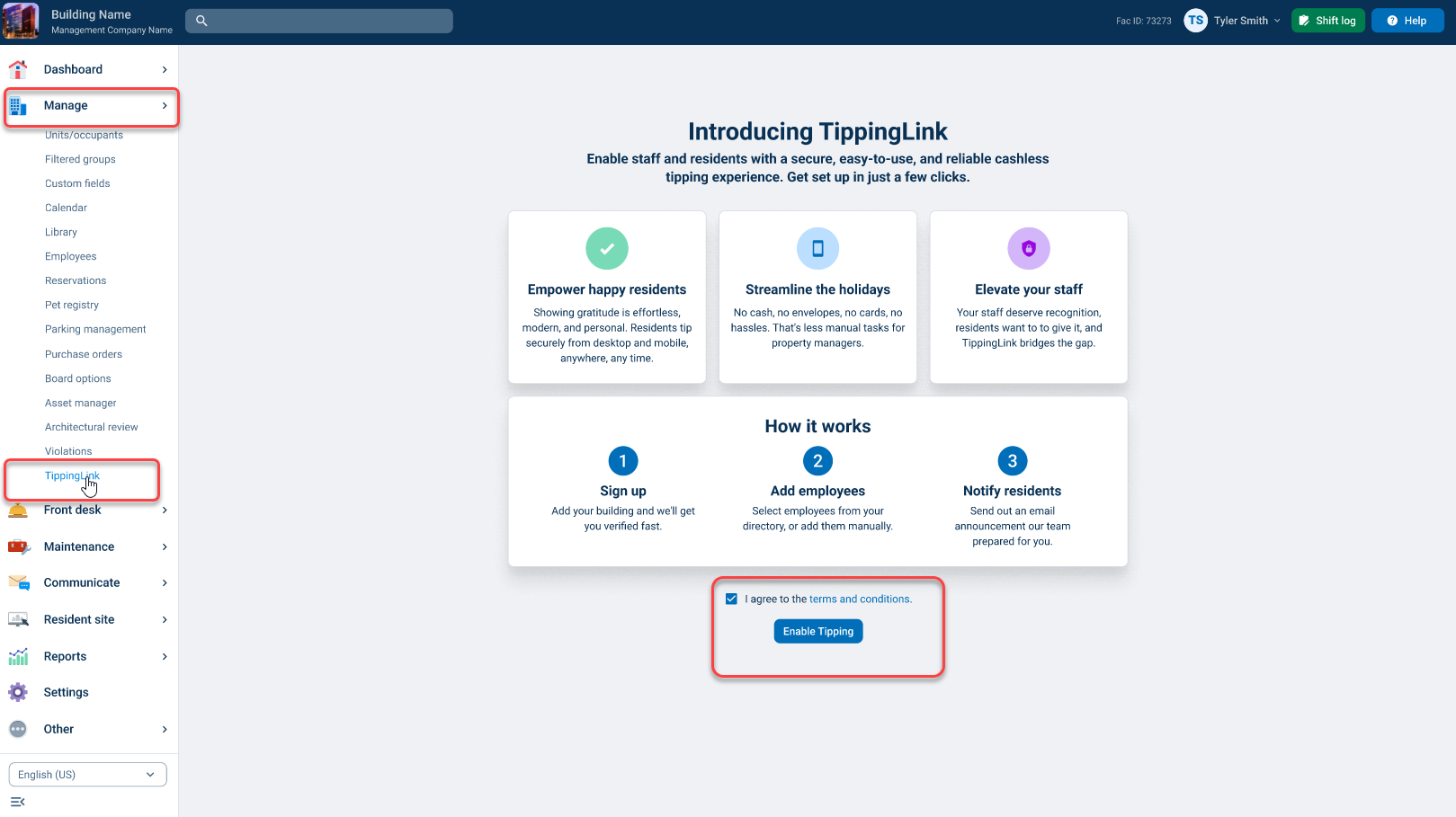The width and height of the screenshot is (1456, 817).
Task: Click the search magnifier icon
Action: coord(201,21)
